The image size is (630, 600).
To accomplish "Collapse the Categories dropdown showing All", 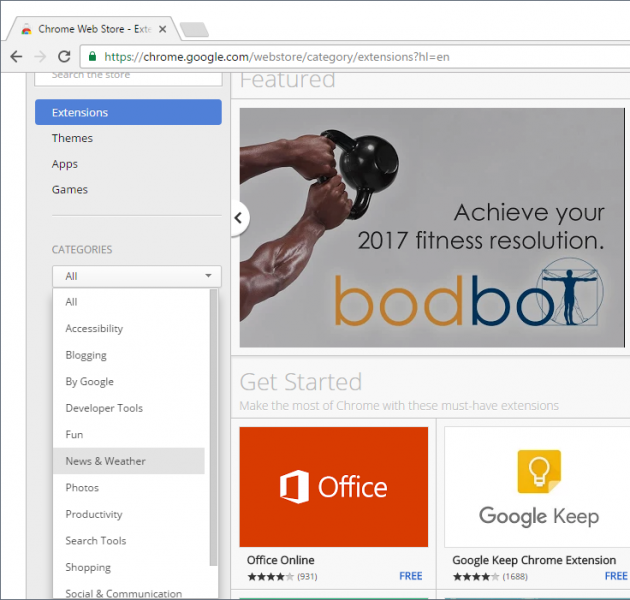I will click(x=137, y=276).
